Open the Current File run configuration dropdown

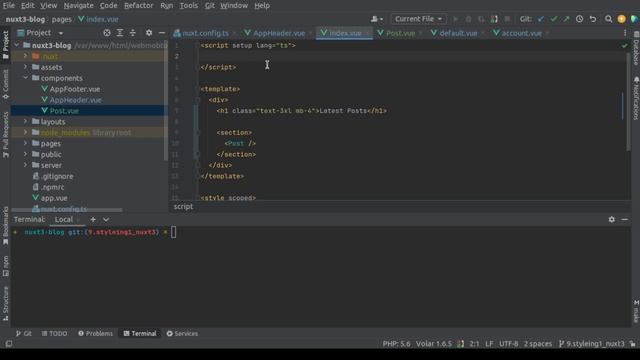tap(418, 19)
